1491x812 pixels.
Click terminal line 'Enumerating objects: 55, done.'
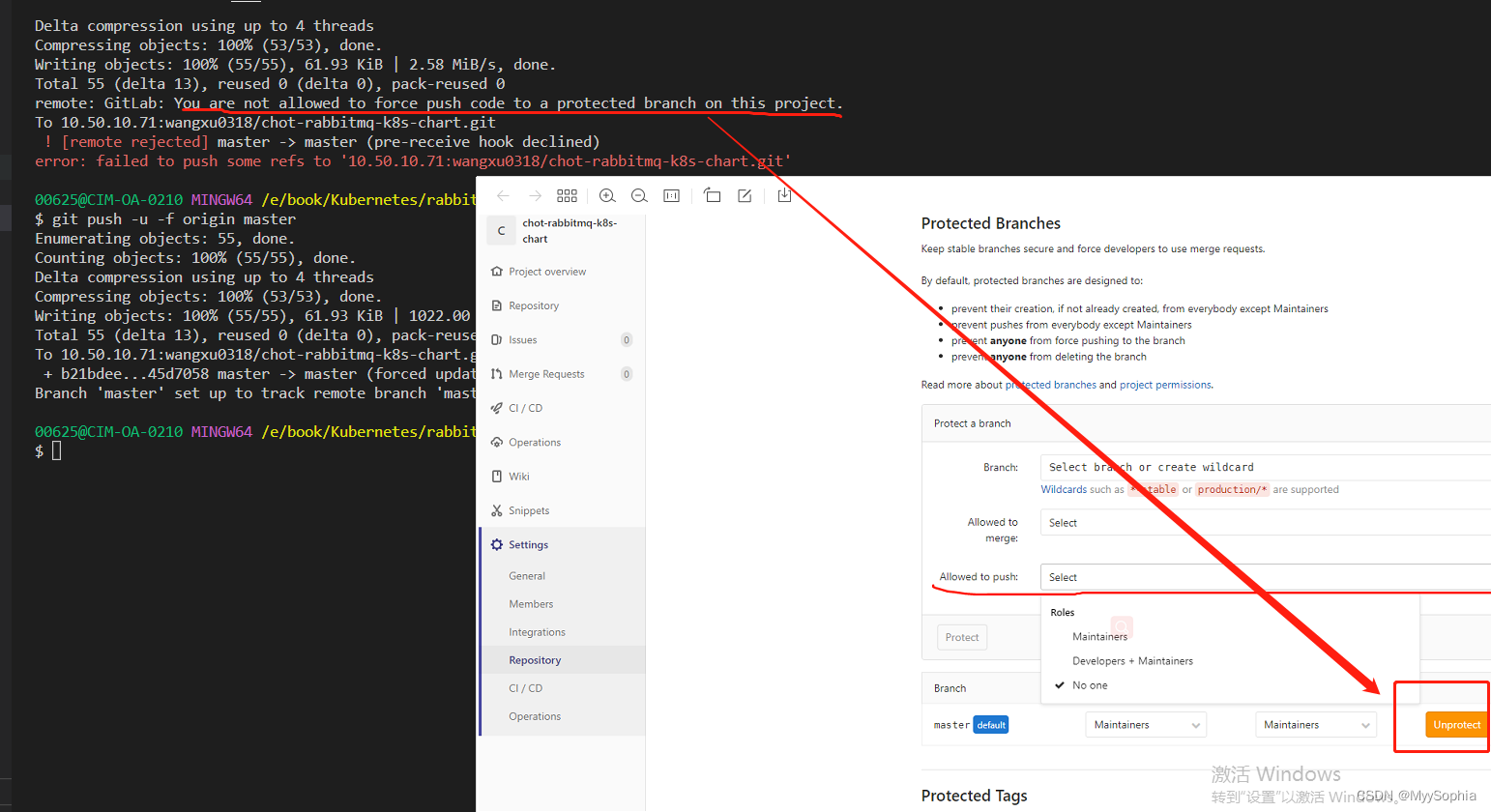(164, 239)
